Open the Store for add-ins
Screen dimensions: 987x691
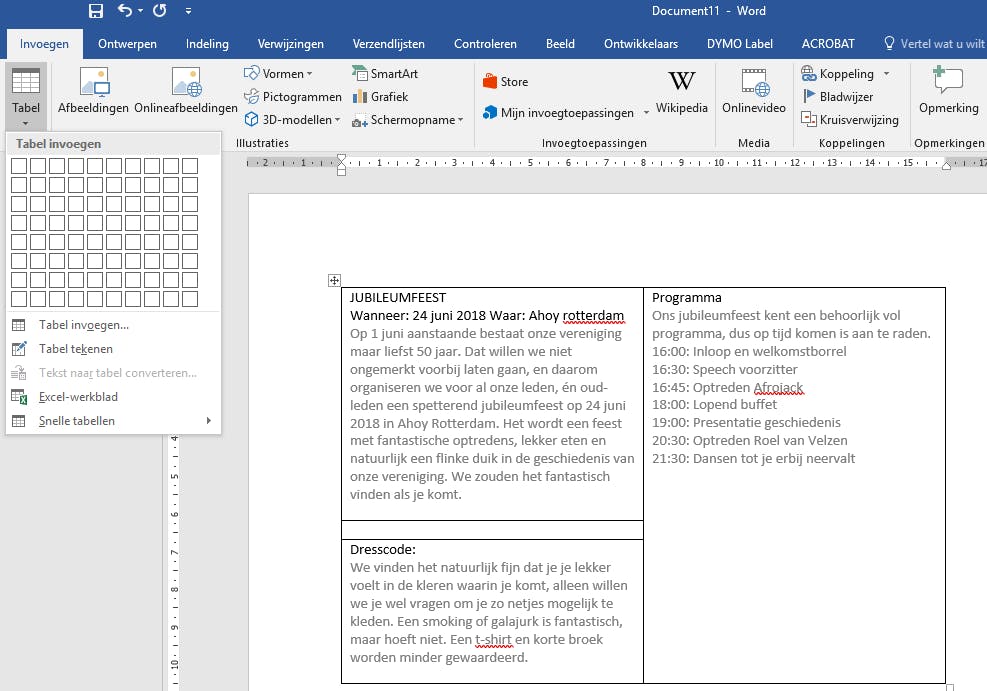pyautogui.click(x=505, y=82)
